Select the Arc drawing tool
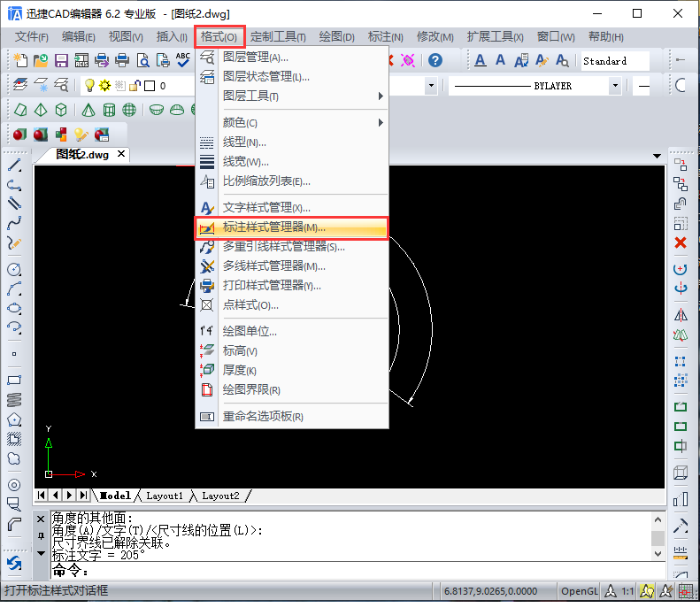 pyautogui.click(x=14, y=289)
